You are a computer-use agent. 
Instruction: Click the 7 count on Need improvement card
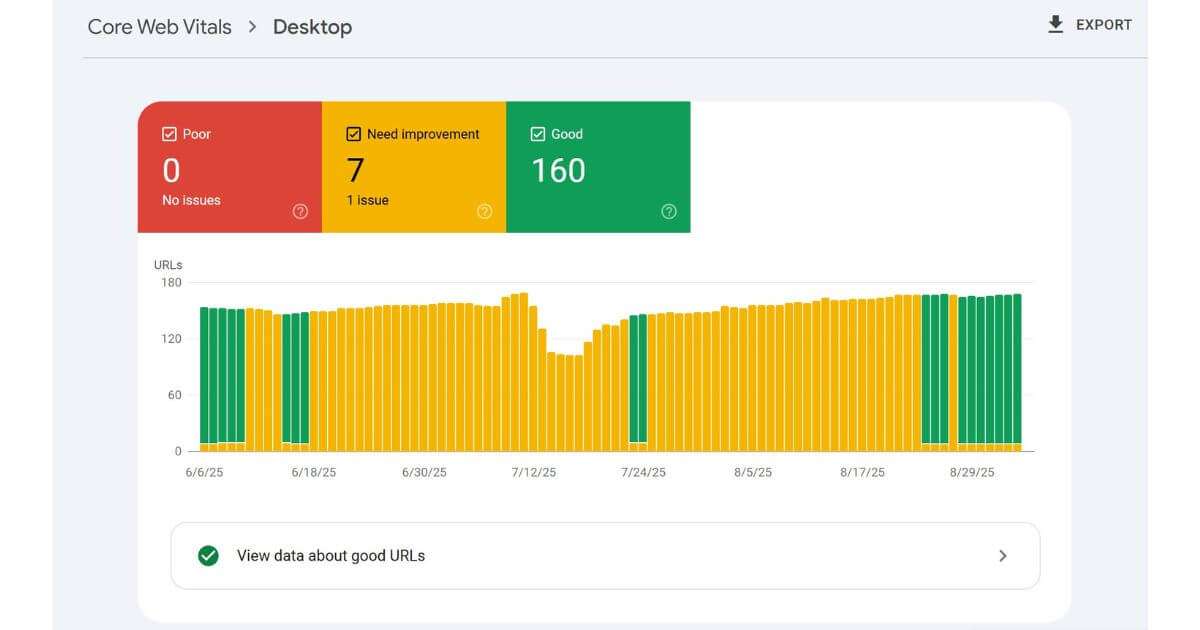353,171
